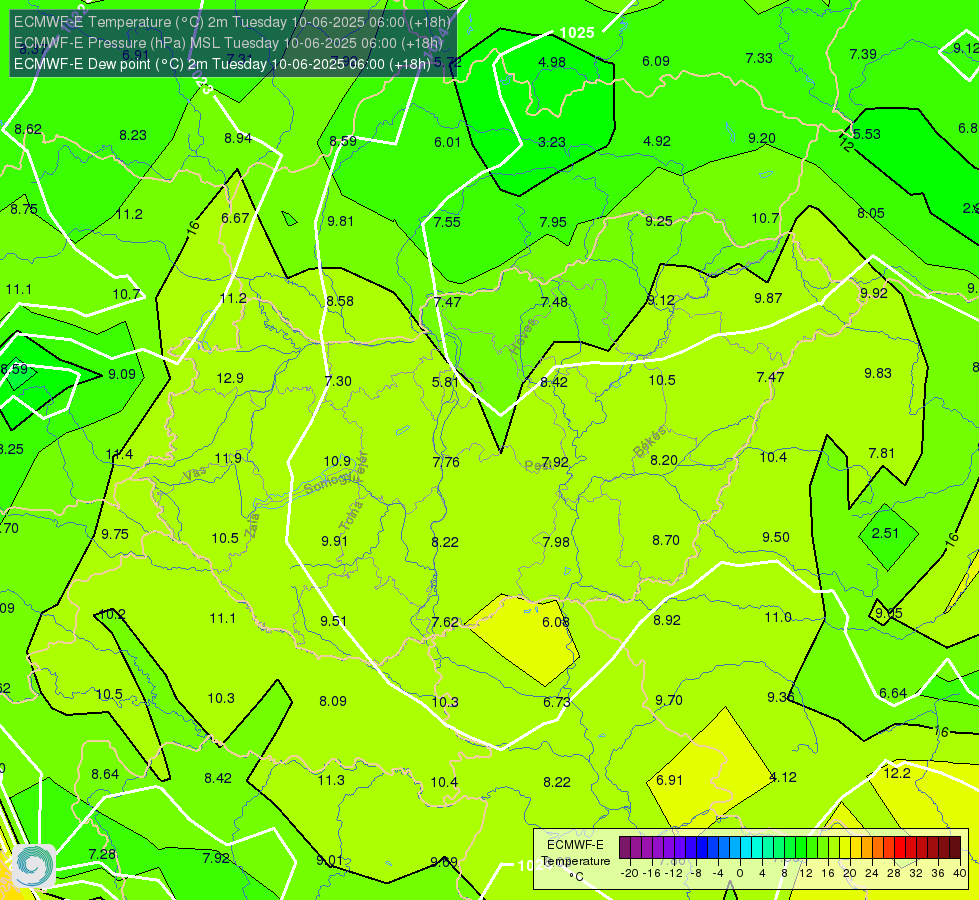Screen dimensions: 979x900
Task: Click the 7.62 dew point value
Action: coord(445,623)
